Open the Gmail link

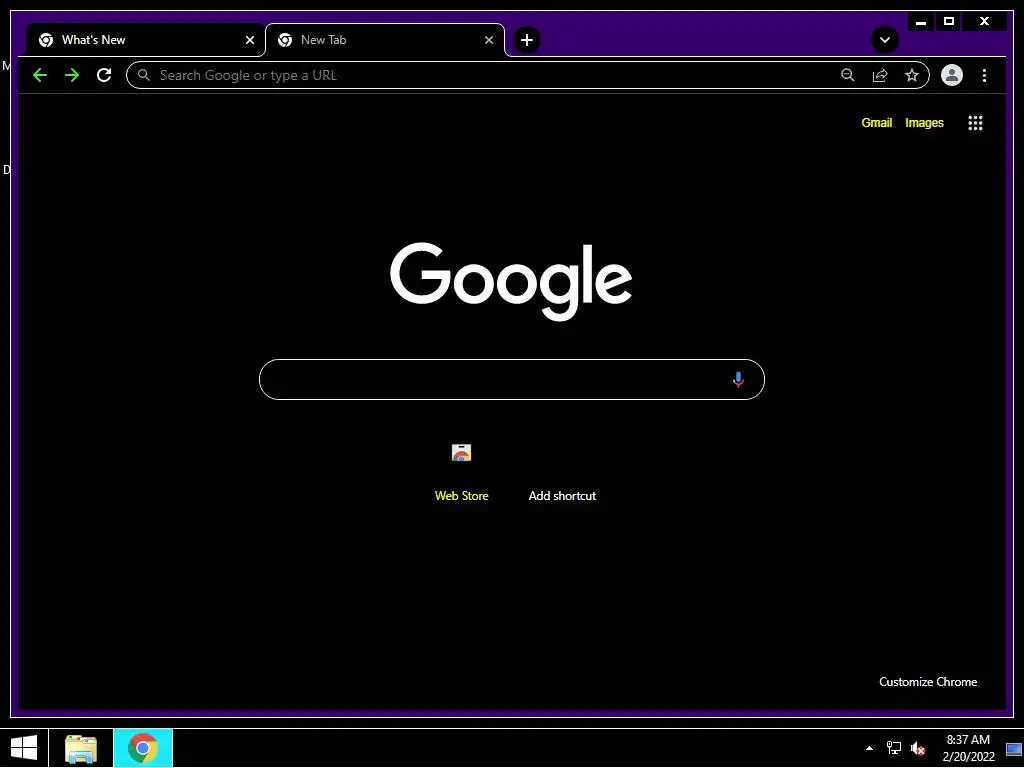click(876, 123)
